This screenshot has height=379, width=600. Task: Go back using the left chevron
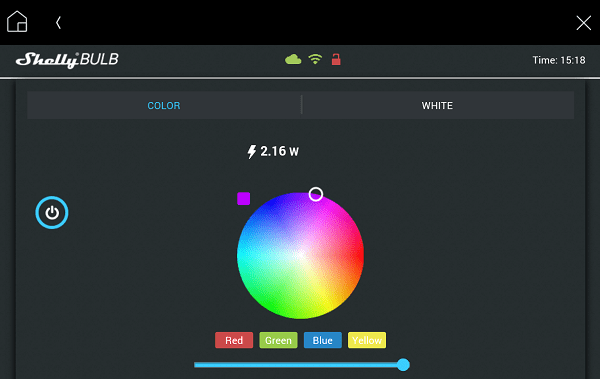point(58,23)
